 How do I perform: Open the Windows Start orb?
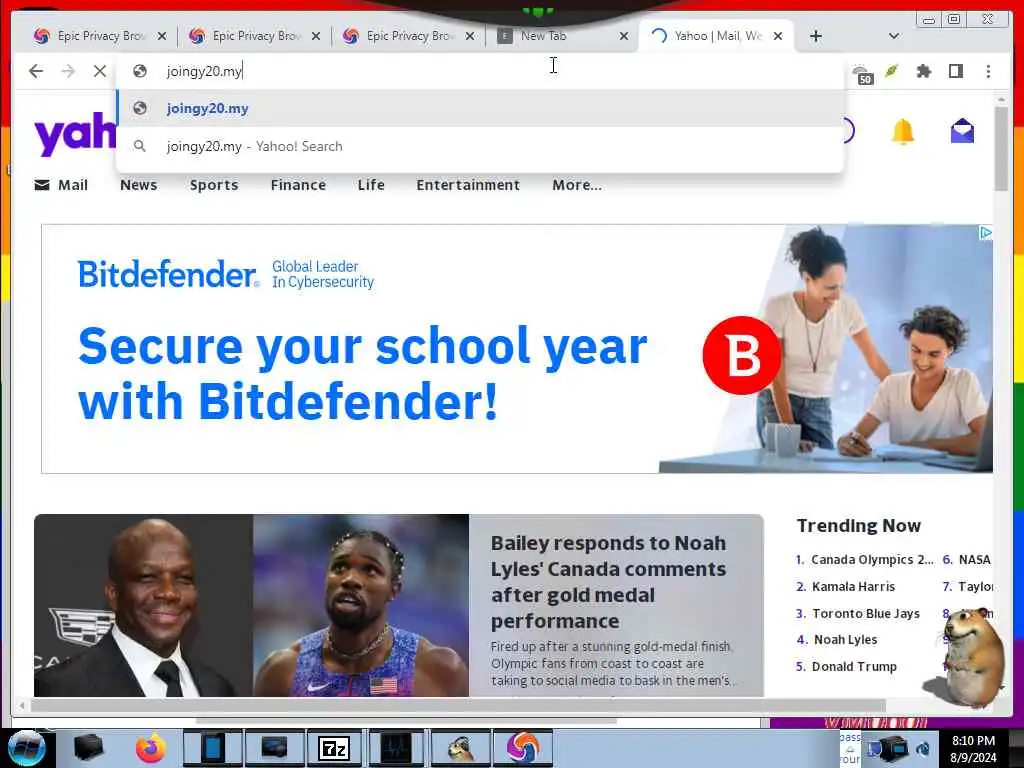tap(26, 748)
